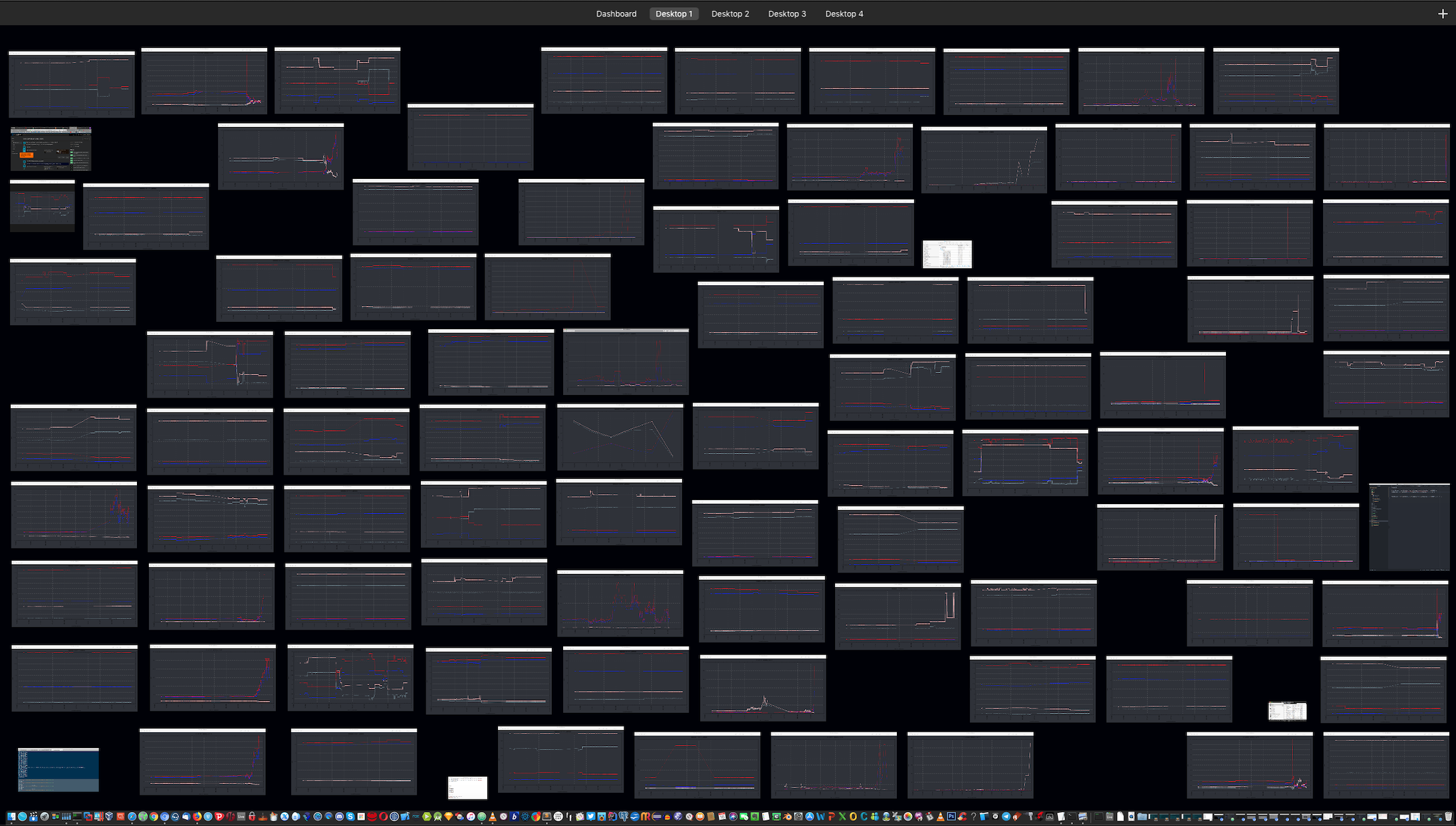Screen dimensions: 1456x826
Task: Open Twitter app in the Dock
Action: tap(591, 817)
